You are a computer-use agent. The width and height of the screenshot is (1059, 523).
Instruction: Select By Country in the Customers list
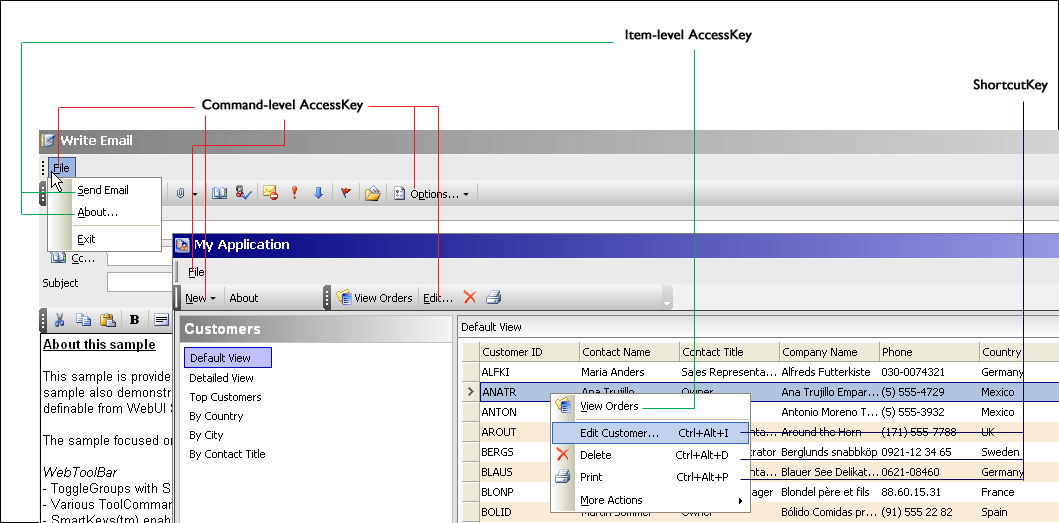tap(216, 416)
